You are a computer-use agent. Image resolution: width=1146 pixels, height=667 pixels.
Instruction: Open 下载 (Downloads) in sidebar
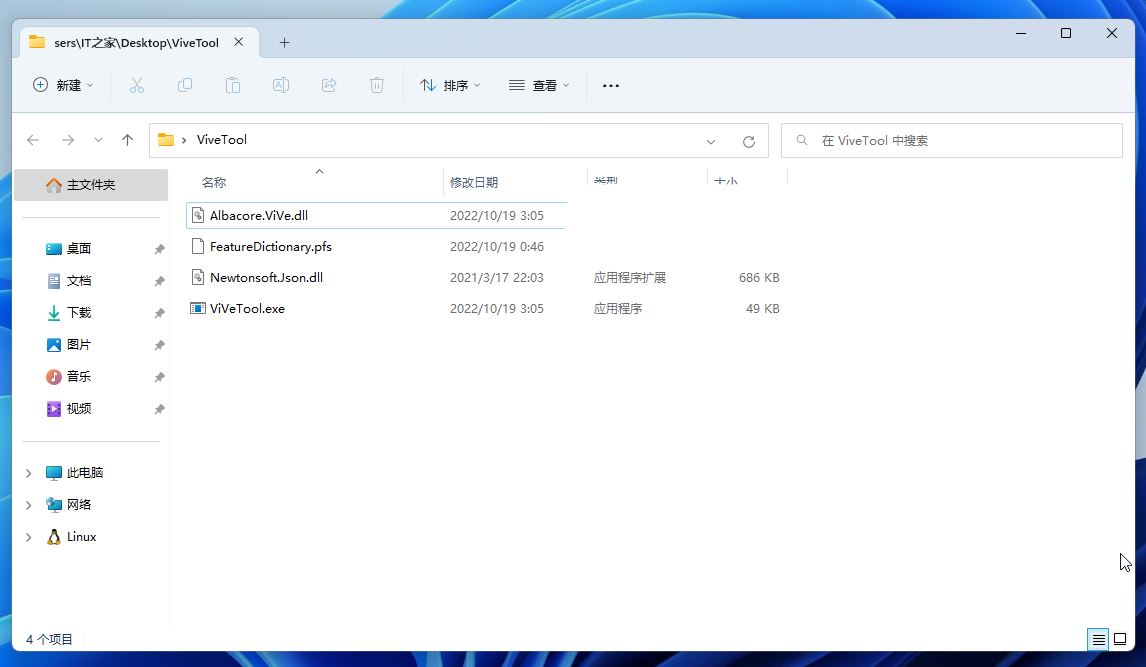(79, 313)
